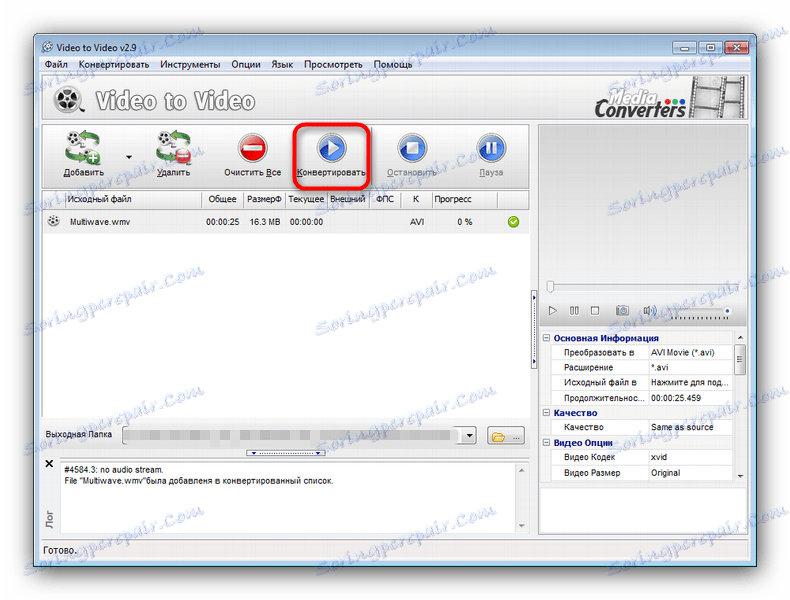Sort by Общее column header
The image size is (790, 600).
point(222,199)
